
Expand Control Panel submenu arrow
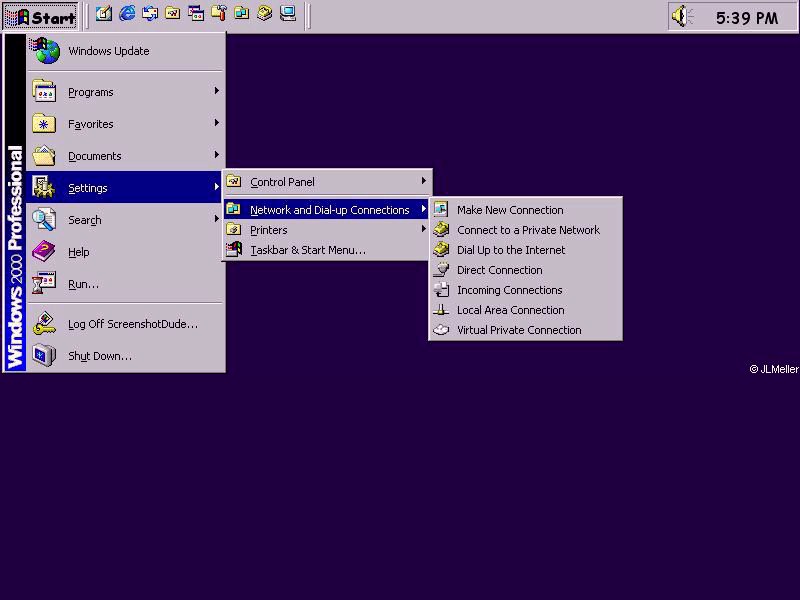[x=423, y=181]
